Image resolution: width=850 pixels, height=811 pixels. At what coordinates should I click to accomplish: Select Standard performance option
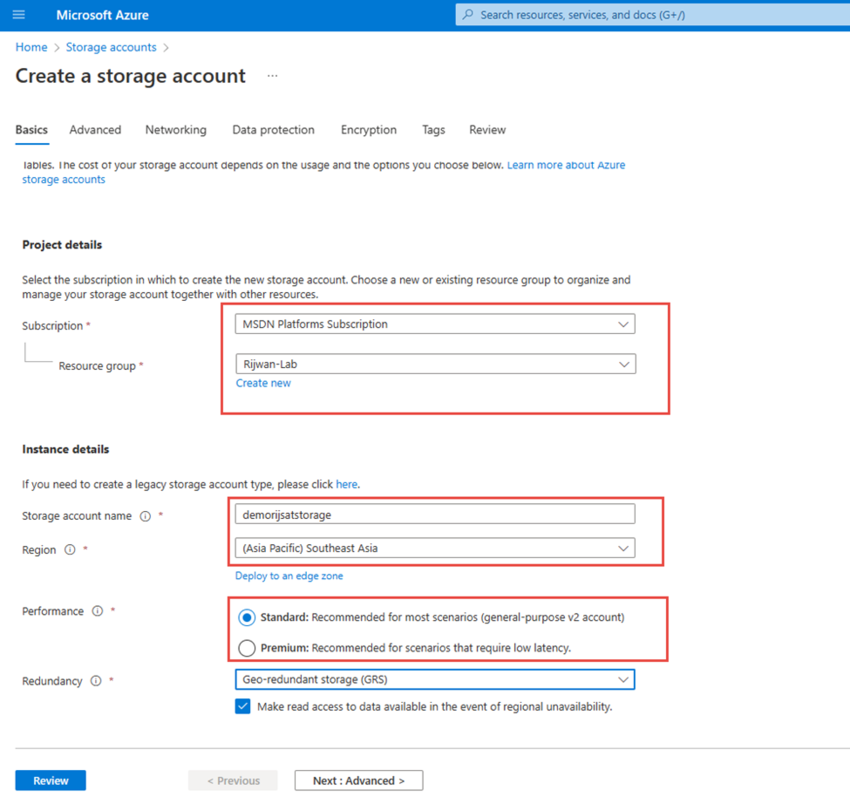tap(247, 617)
